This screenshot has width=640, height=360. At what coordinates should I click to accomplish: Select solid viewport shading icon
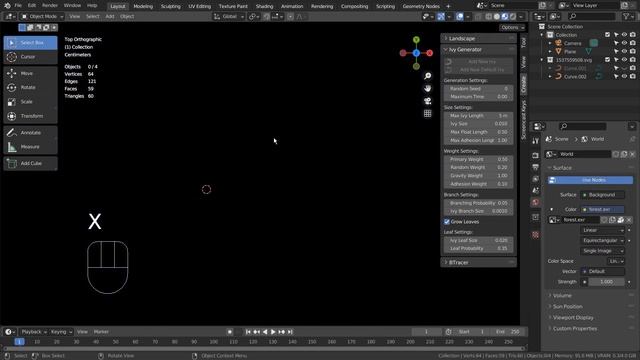[x=497, y=17]
